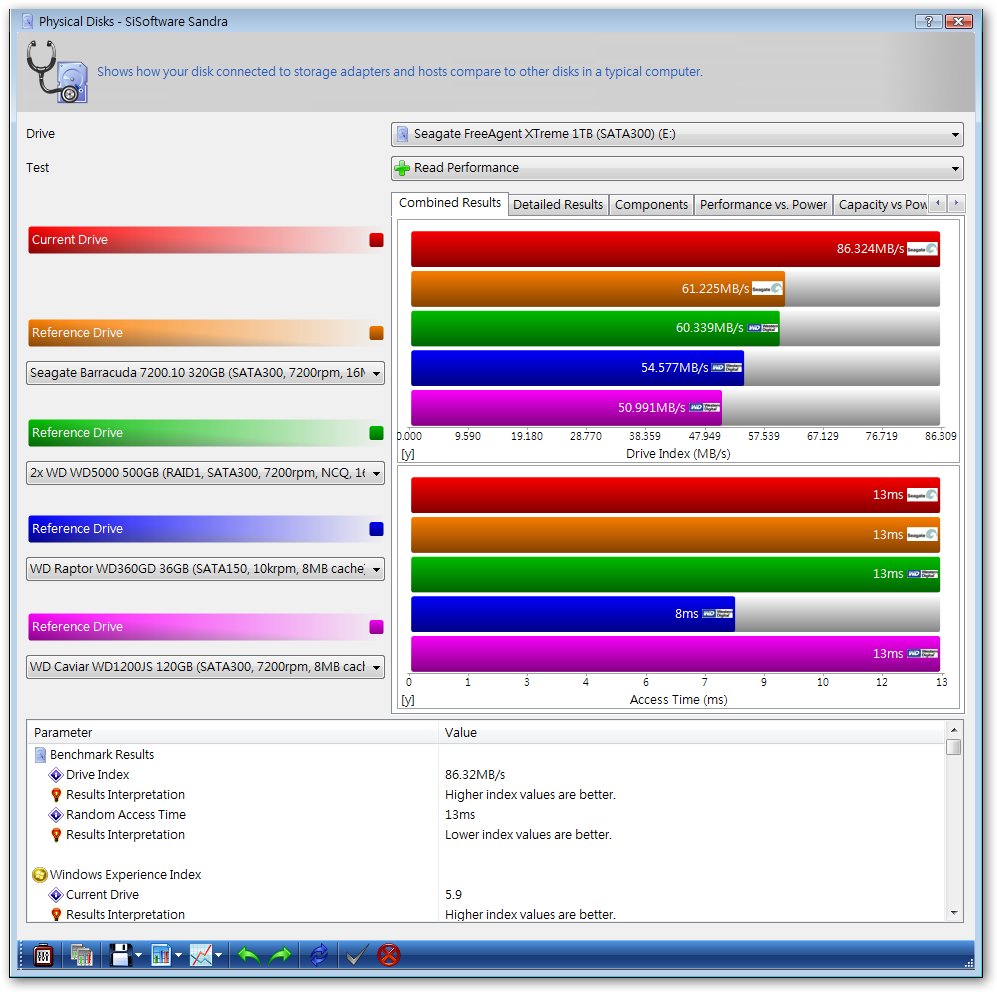The image size is (997, 992).
Task: Click the WD logo on 8ms bar
Action: pos(717,614)
